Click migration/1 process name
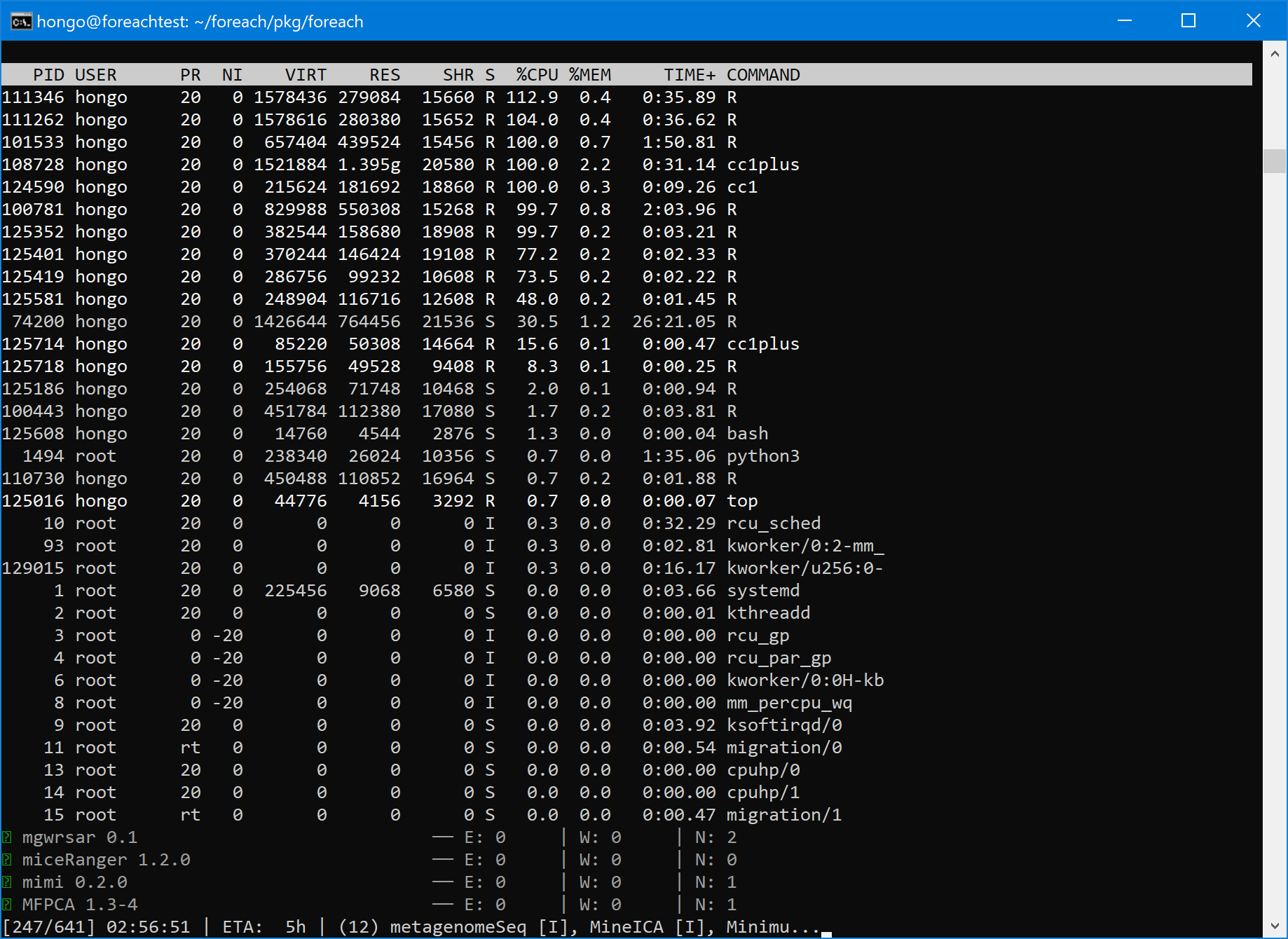The image size is (1288, 939). click(x=784, y=815)
